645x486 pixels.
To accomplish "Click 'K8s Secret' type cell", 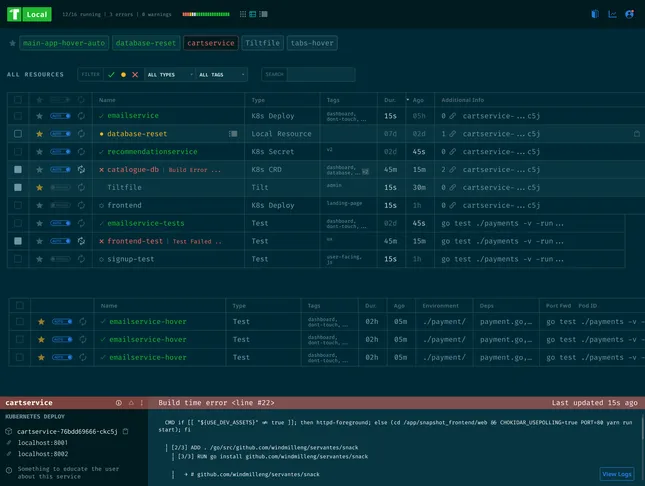I will (273, 152).
